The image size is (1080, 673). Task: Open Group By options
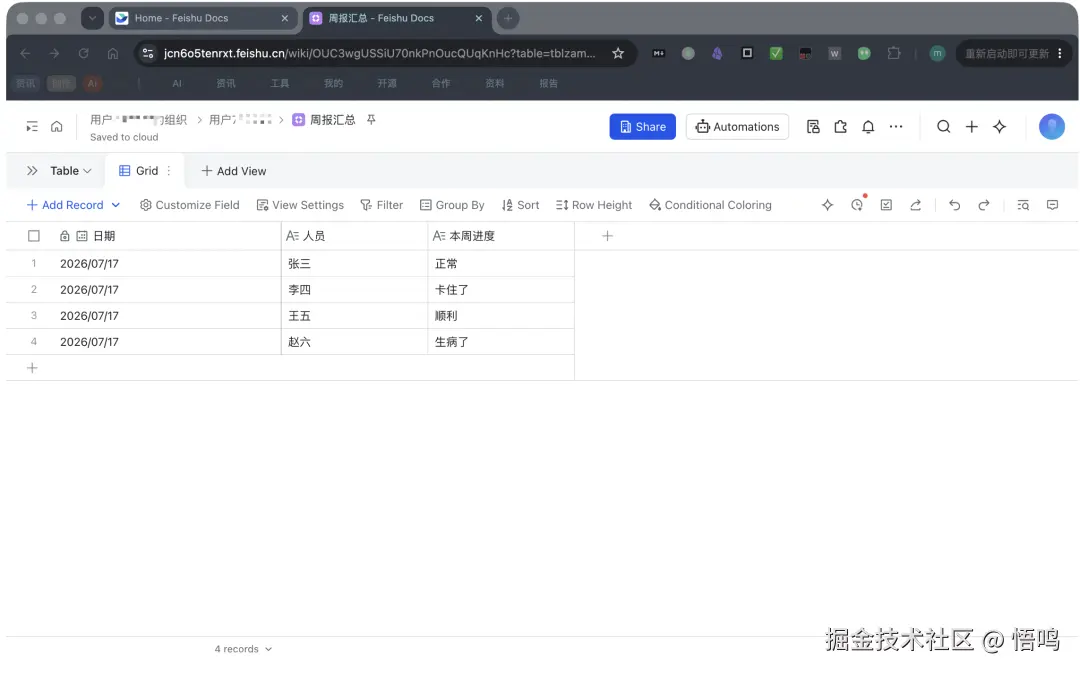[452, 205]
